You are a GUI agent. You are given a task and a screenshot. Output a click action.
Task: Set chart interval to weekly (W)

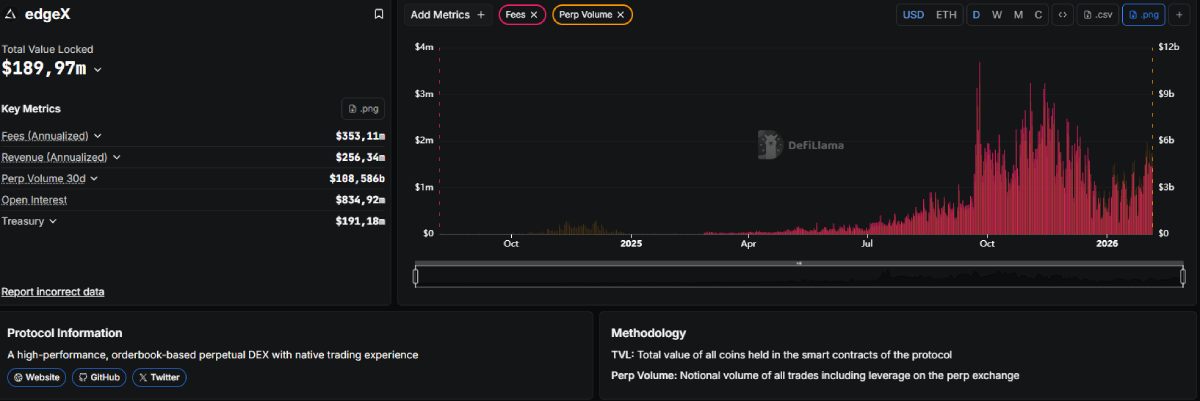coord(996,15)
